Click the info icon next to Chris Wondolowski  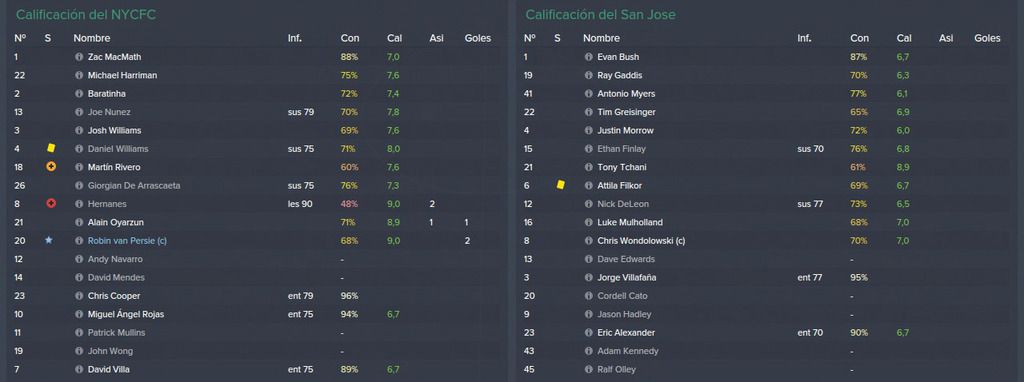click(x=588, y=240)
